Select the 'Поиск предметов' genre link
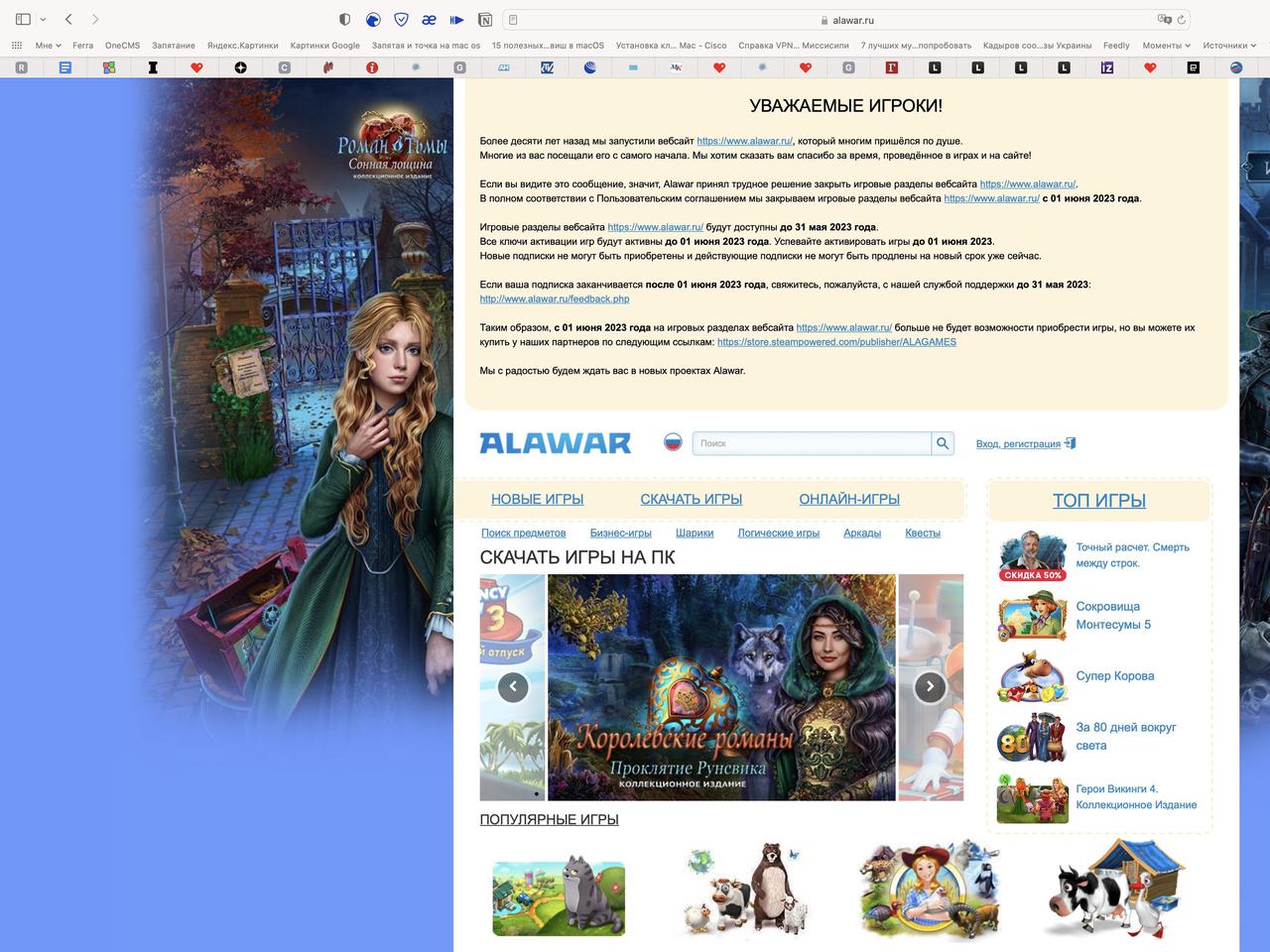1270x952 pixels. [524, 533]
